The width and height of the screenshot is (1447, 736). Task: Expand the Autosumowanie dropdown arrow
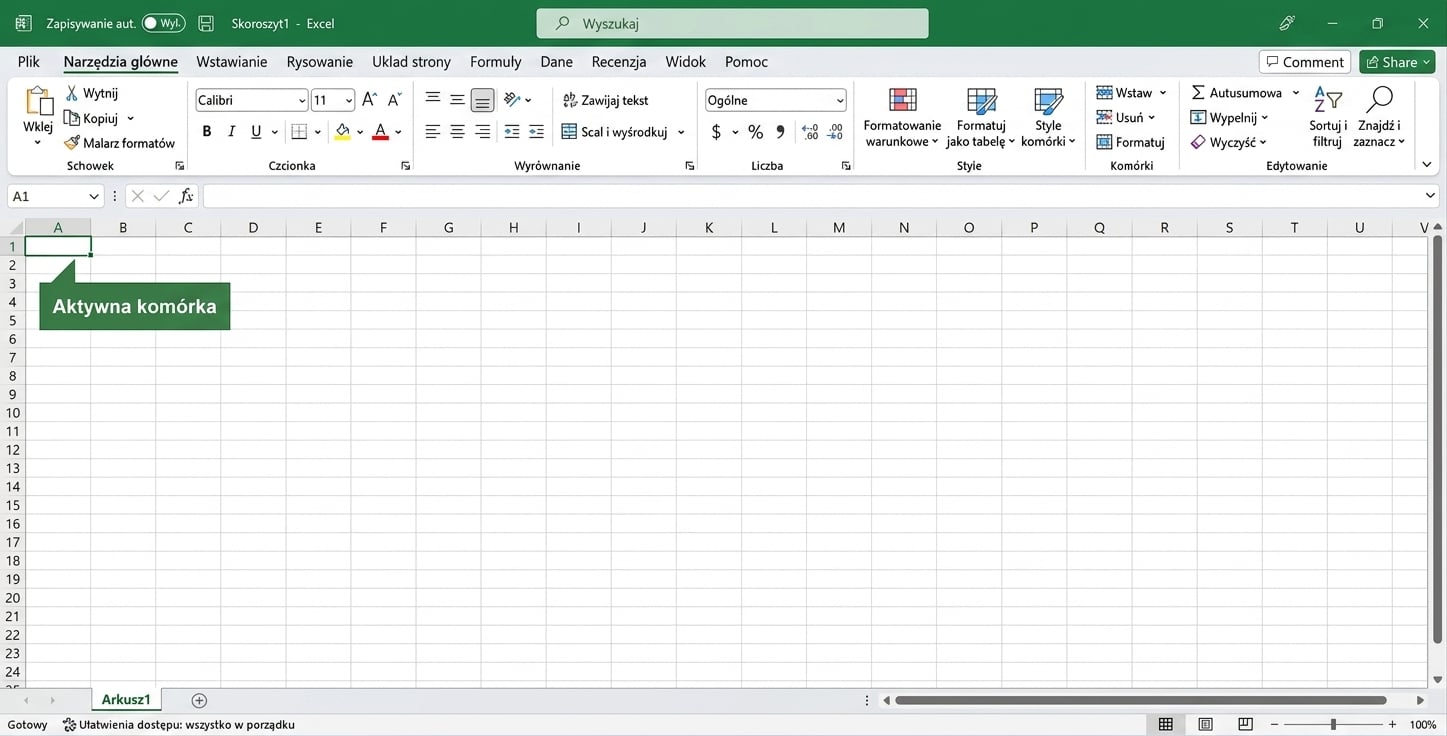pyautogui.click(x=1296, y=93)
